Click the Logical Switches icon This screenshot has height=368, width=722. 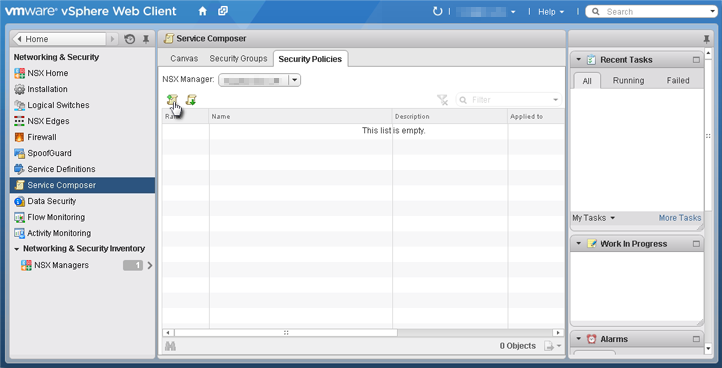[x=19, y=105]
